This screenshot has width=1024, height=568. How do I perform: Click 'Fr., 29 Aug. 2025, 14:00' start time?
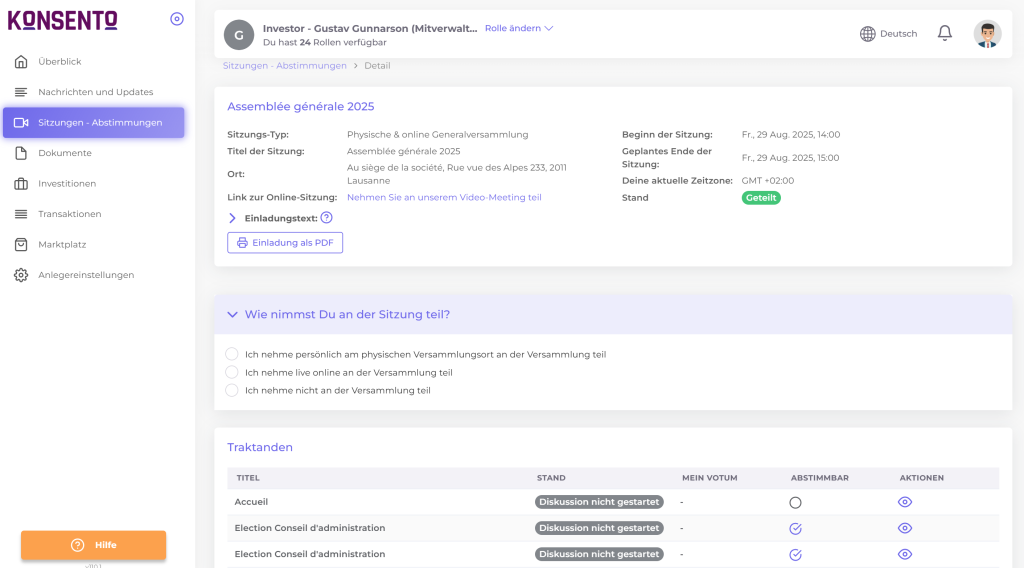click(x=791, y=134)
